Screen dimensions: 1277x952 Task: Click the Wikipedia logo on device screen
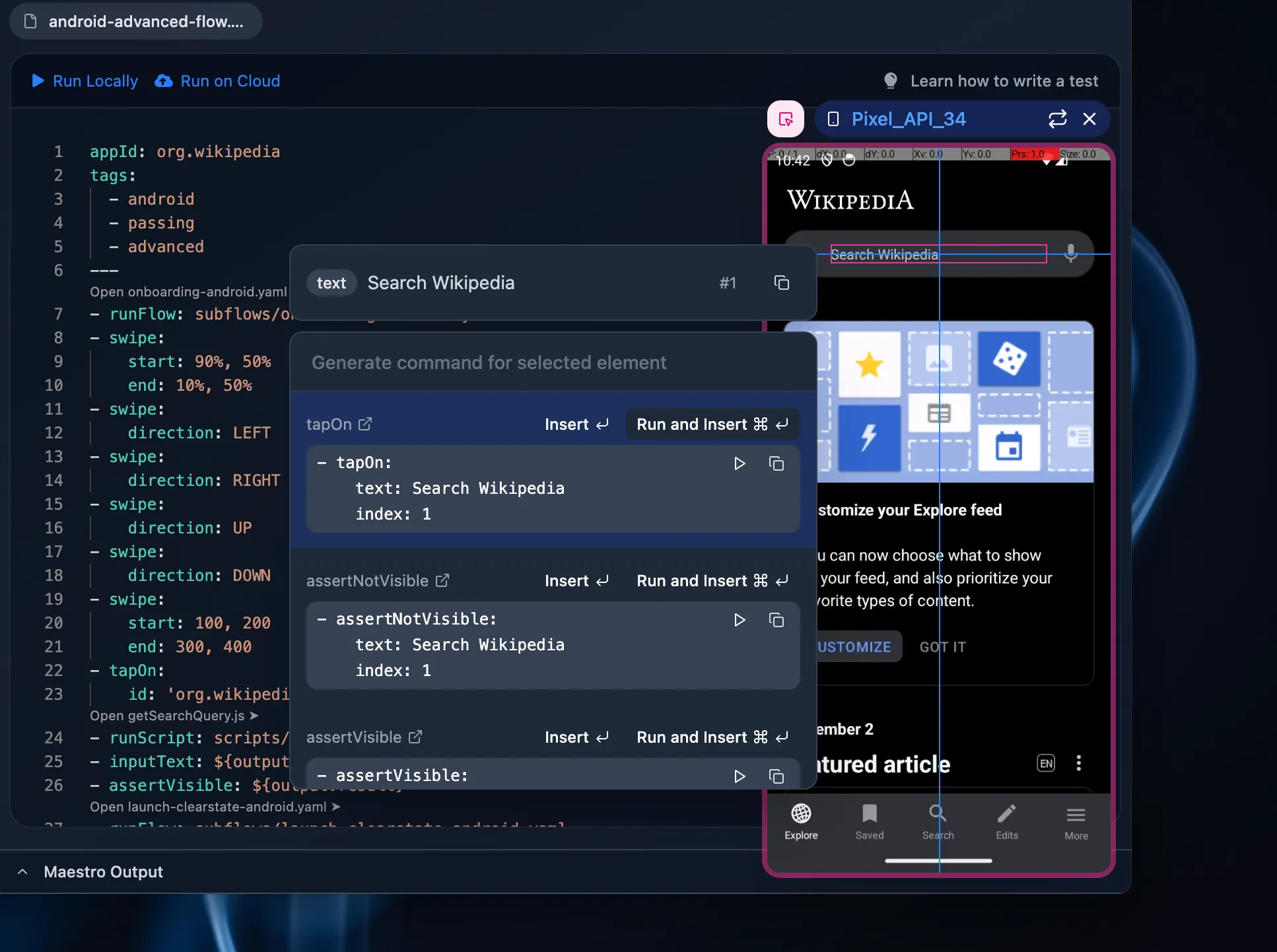point(850,200)
